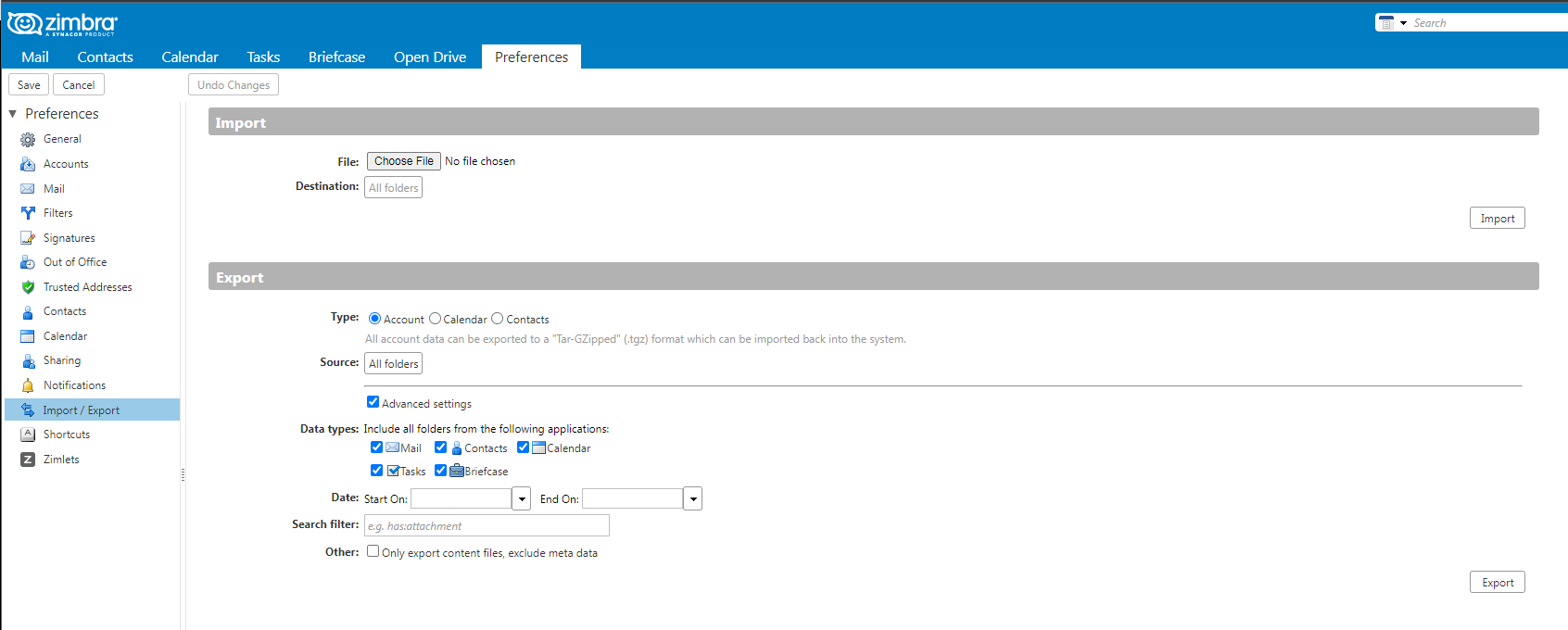Click the Out of Office icon
The height and width of the screenshot is (630, 1568).
coord(28,262)
